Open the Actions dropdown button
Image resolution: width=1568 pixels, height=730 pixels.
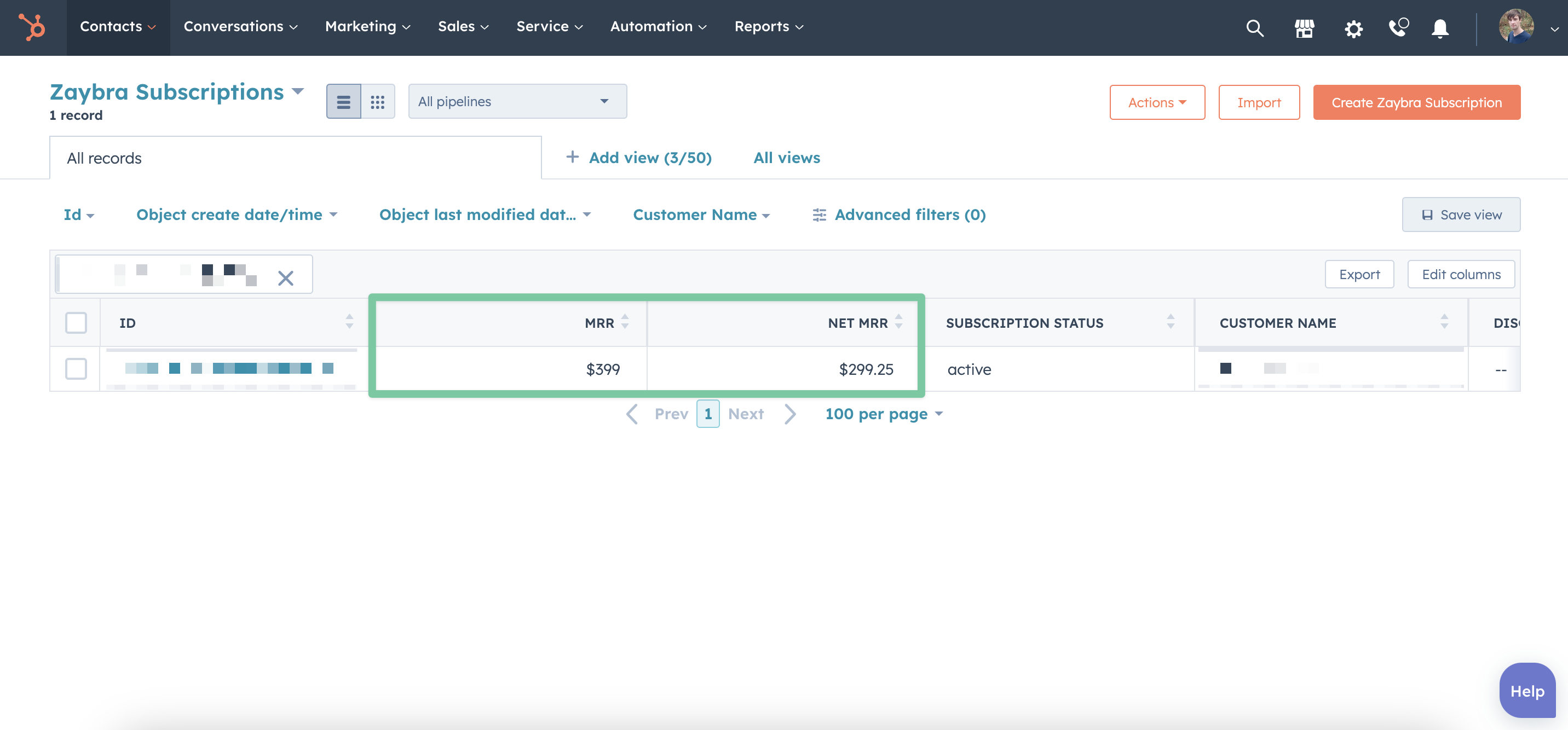[1157, 102]
